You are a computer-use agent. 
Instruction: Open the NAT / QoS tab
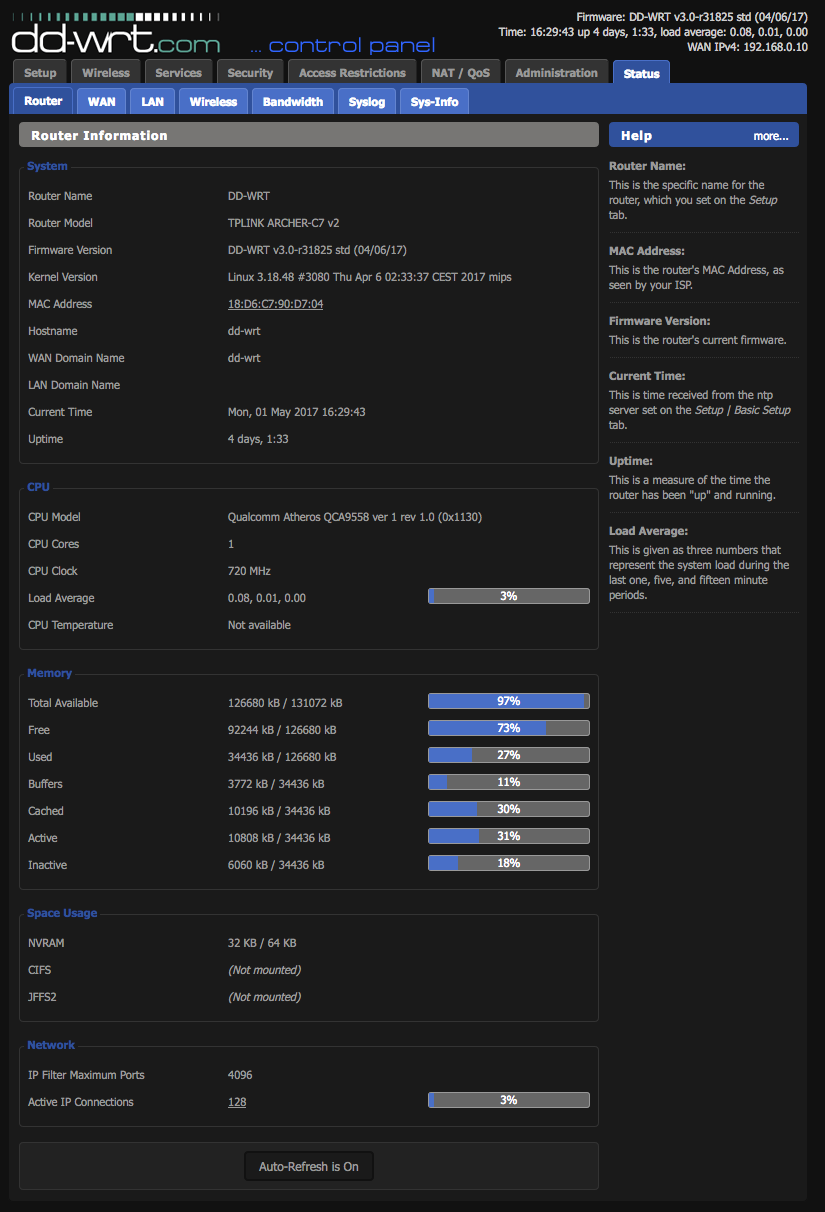pyautogui.click(x=461, y=72)
